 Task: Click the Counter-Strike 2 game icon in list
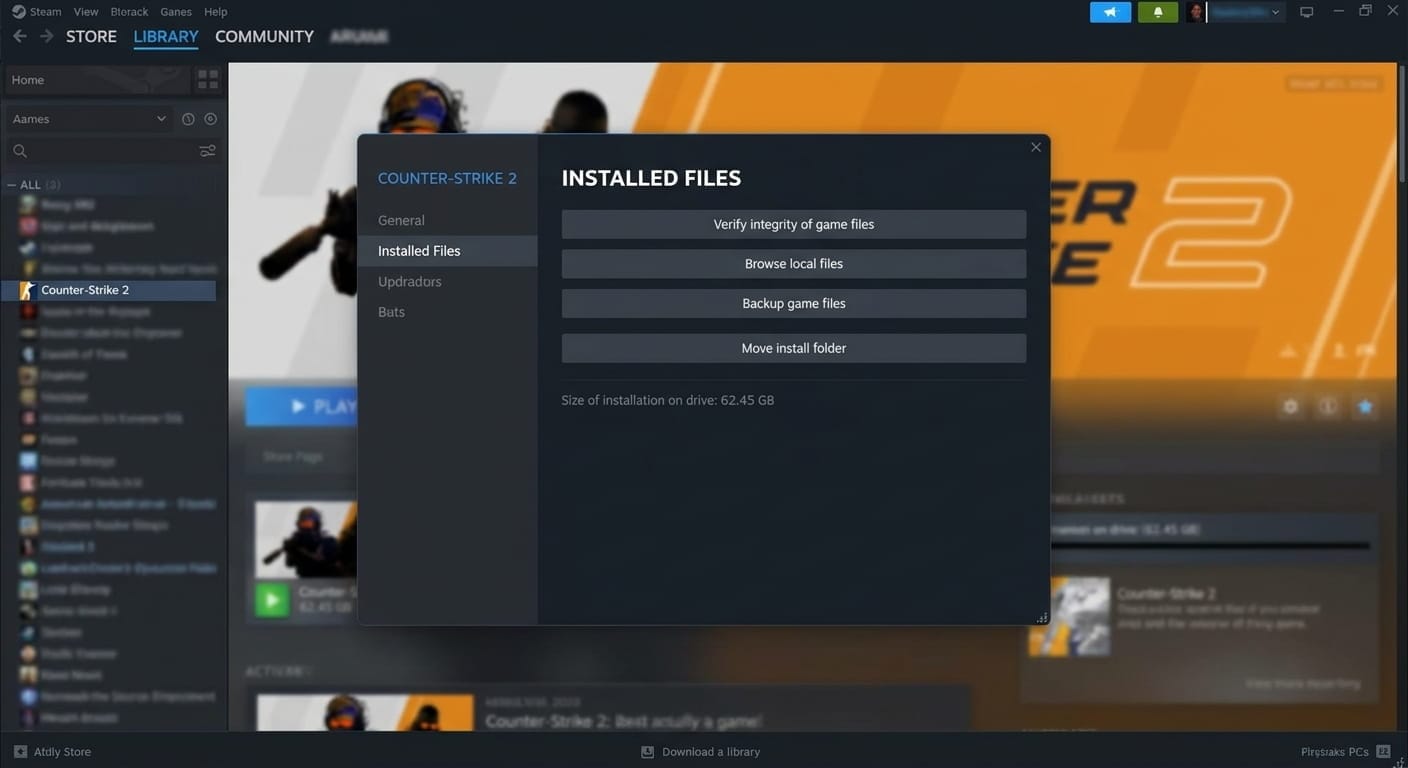pos(27,290)
